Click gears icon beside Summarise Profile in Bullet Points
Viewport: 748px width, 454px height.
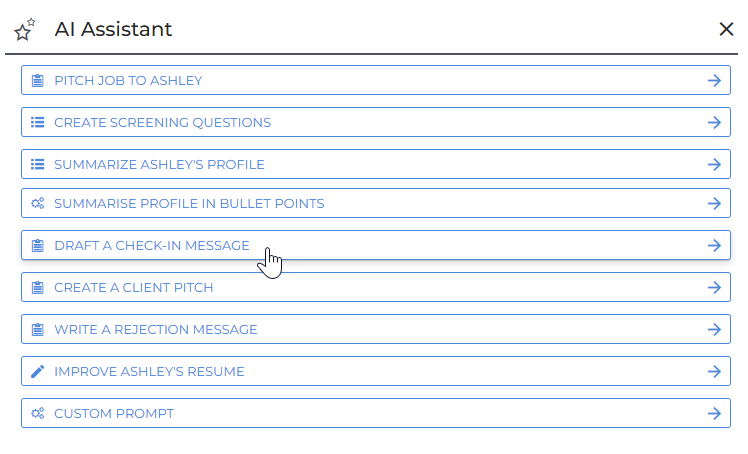(38, 204)
